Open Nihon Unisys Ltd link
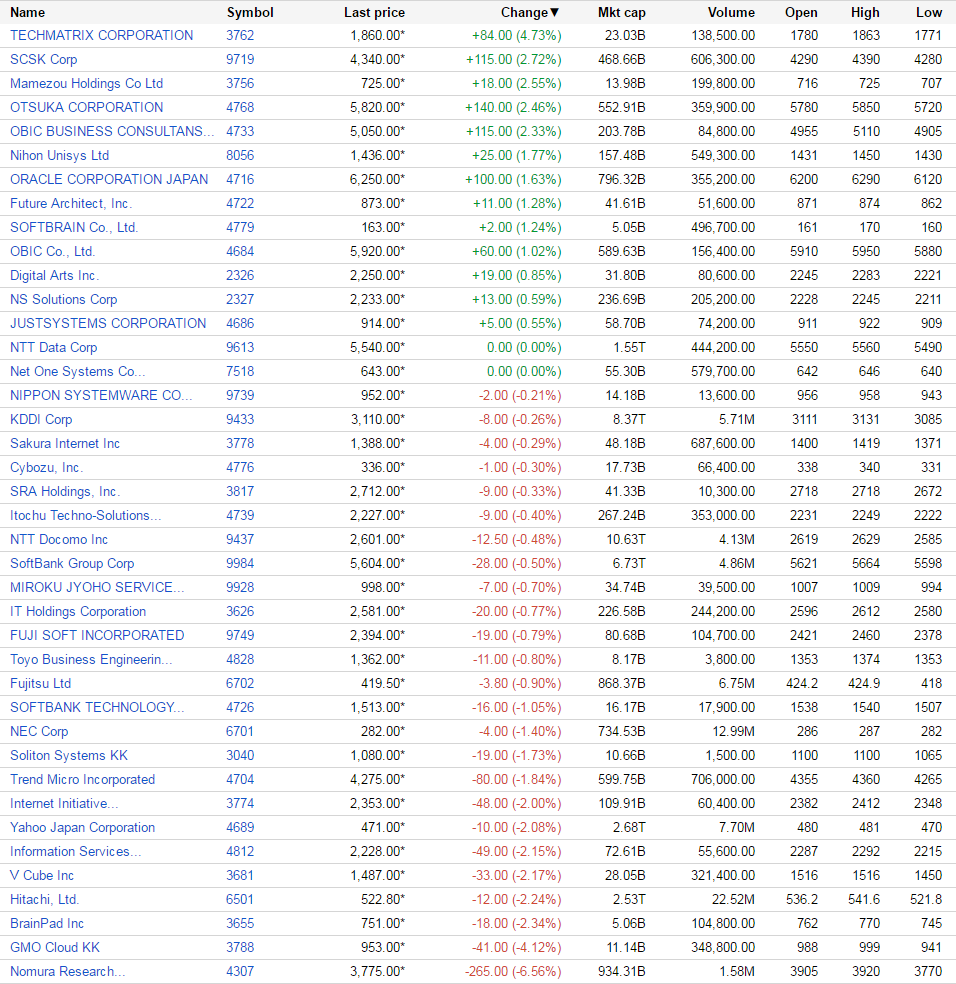Viewport: 956px width, 984px height. 60,156
